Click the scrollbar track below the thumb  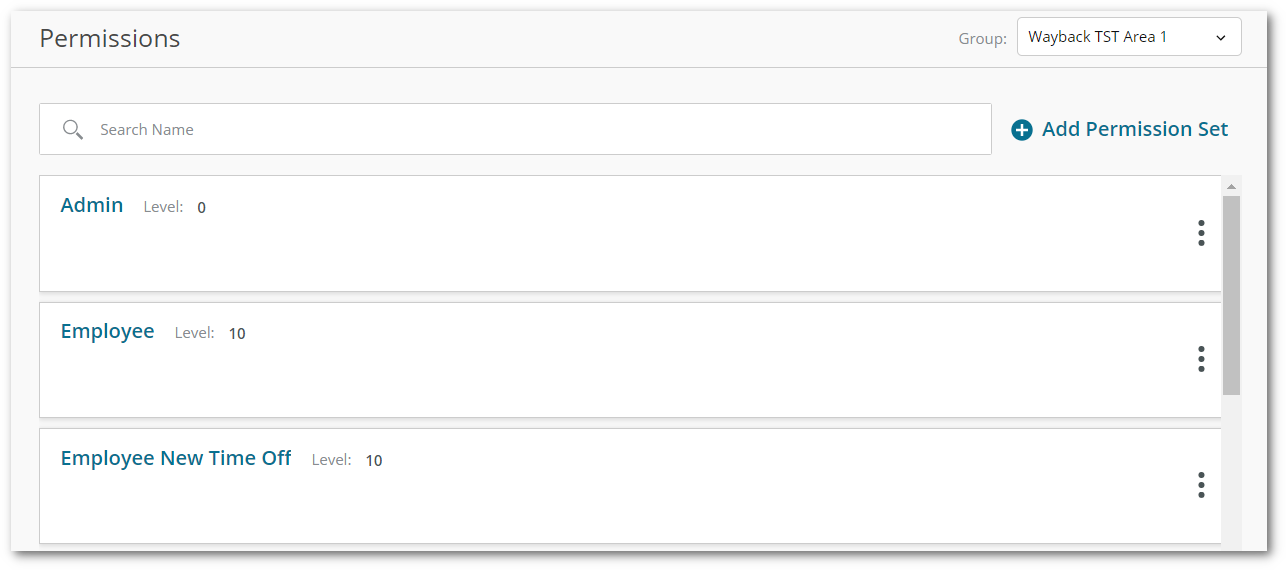(x=1231, y=470)
